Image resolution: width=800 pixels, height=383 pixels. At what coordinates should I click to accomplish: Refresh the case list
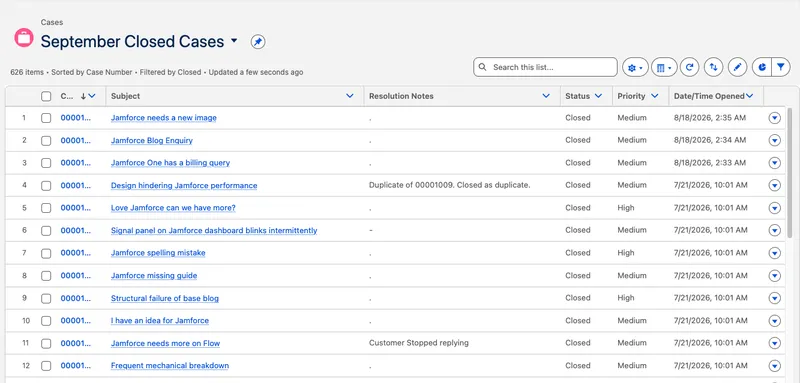[x=689, y=67]
